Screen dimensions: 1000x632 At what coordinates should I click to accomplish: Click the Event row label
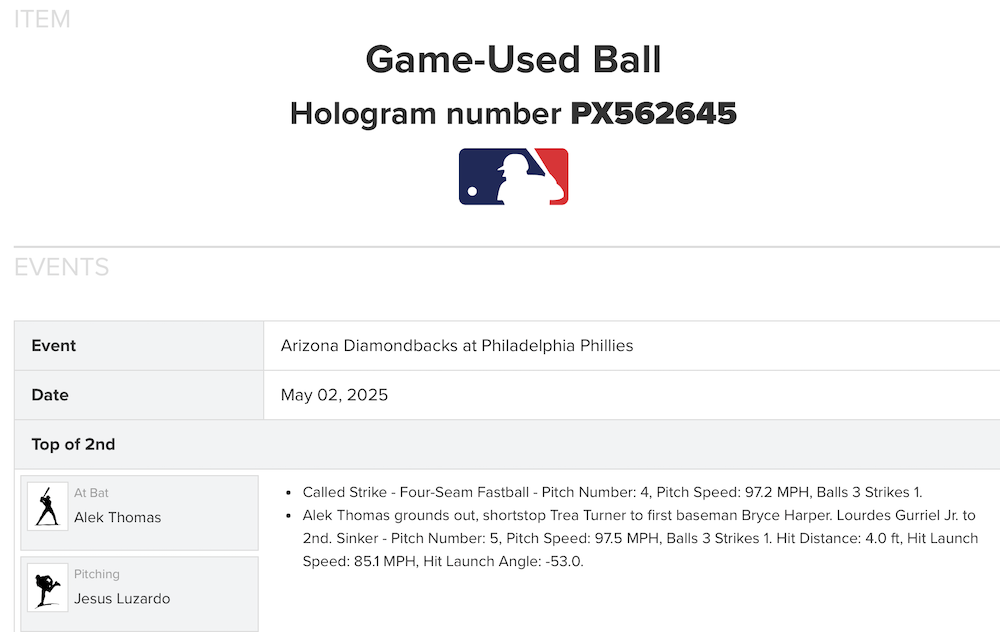[54, 346]
